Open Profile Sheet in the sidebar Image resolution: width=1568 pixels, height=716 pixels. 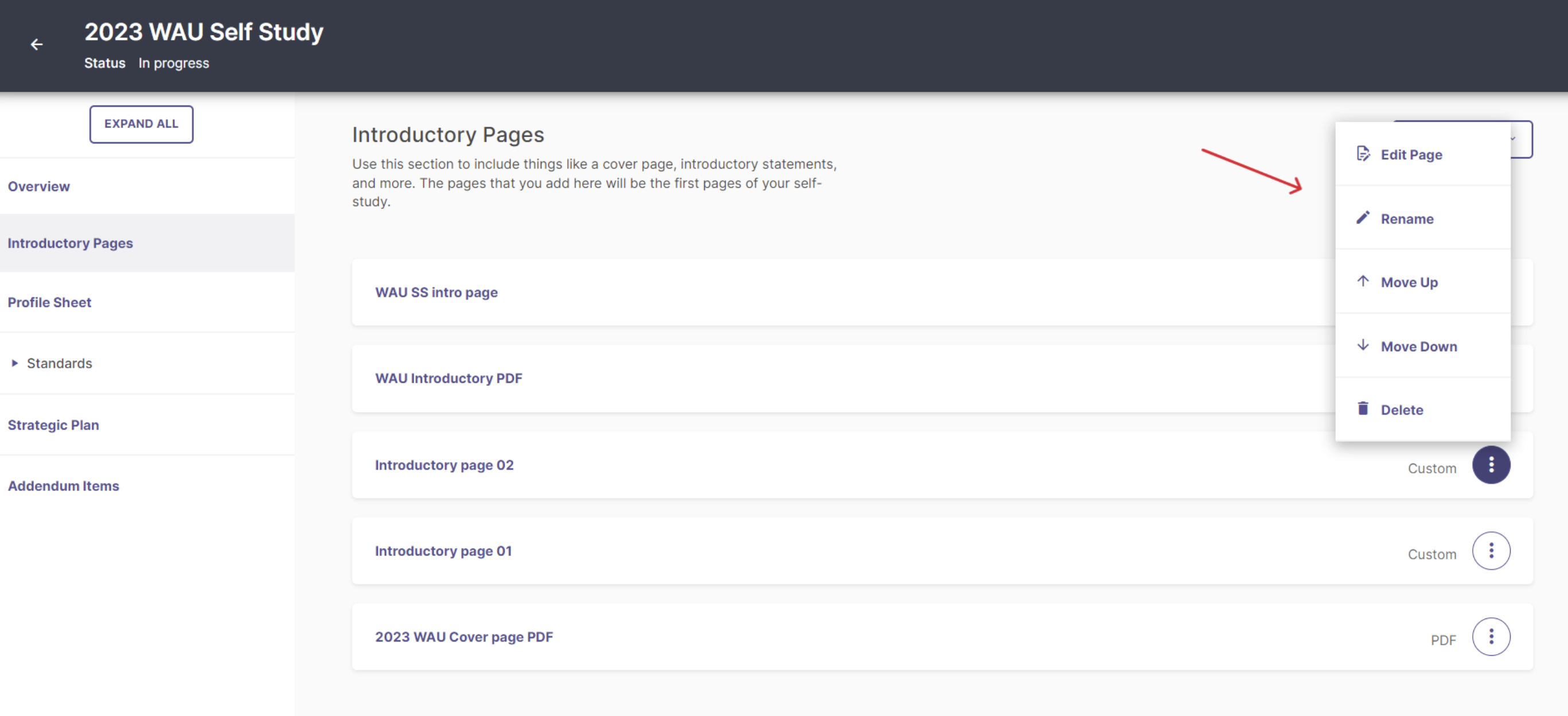point(147,302)
